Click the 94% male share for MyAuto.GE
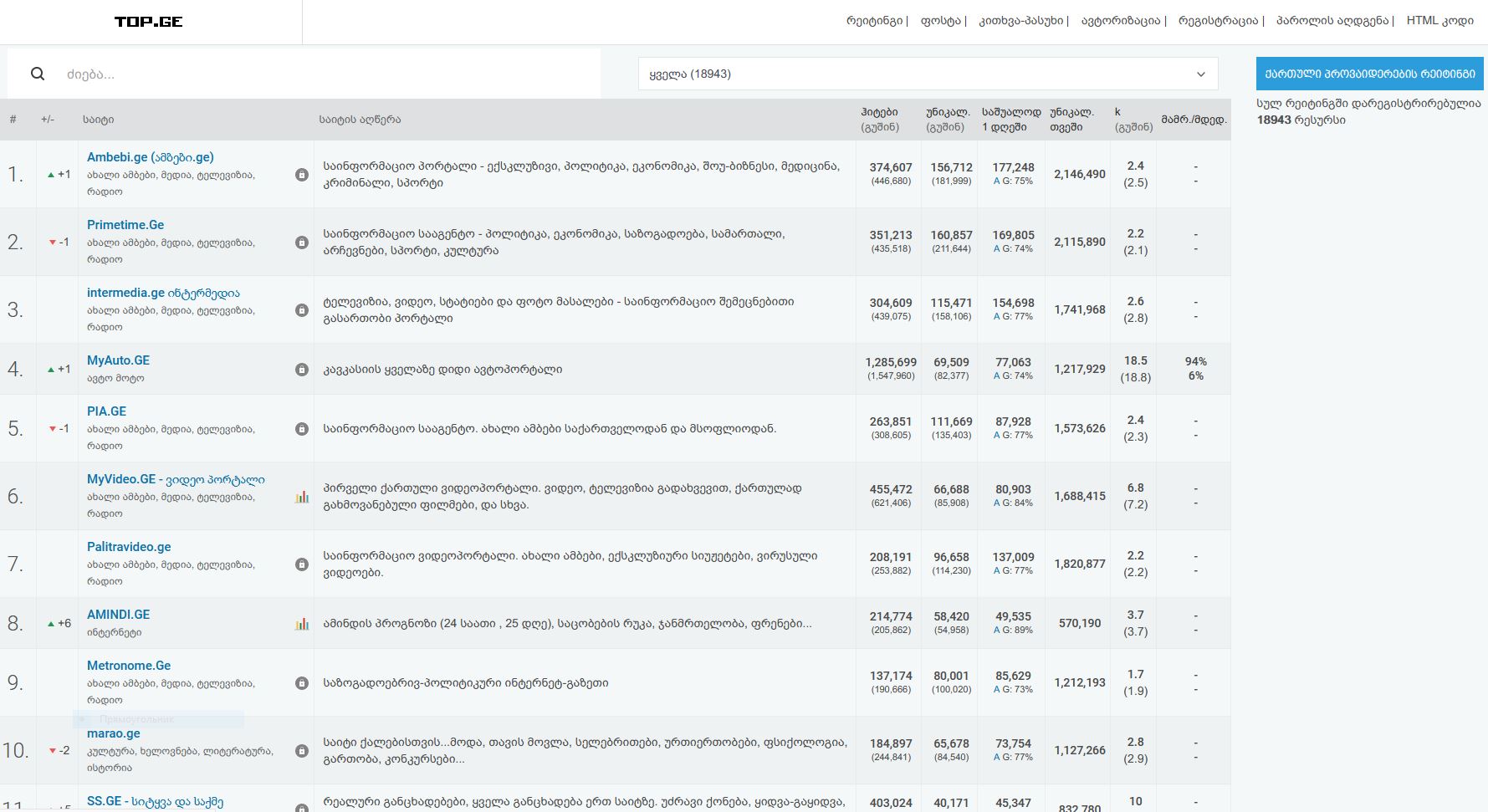Viewport: 1488px width, 812px height. 1196,361
